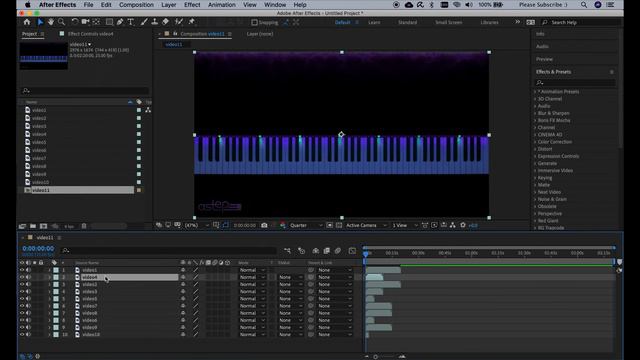Image resolution: width=640 pixels, height=360 pixels.
Task: Click the trash icon in the Project panel
Action: [84, 226]
